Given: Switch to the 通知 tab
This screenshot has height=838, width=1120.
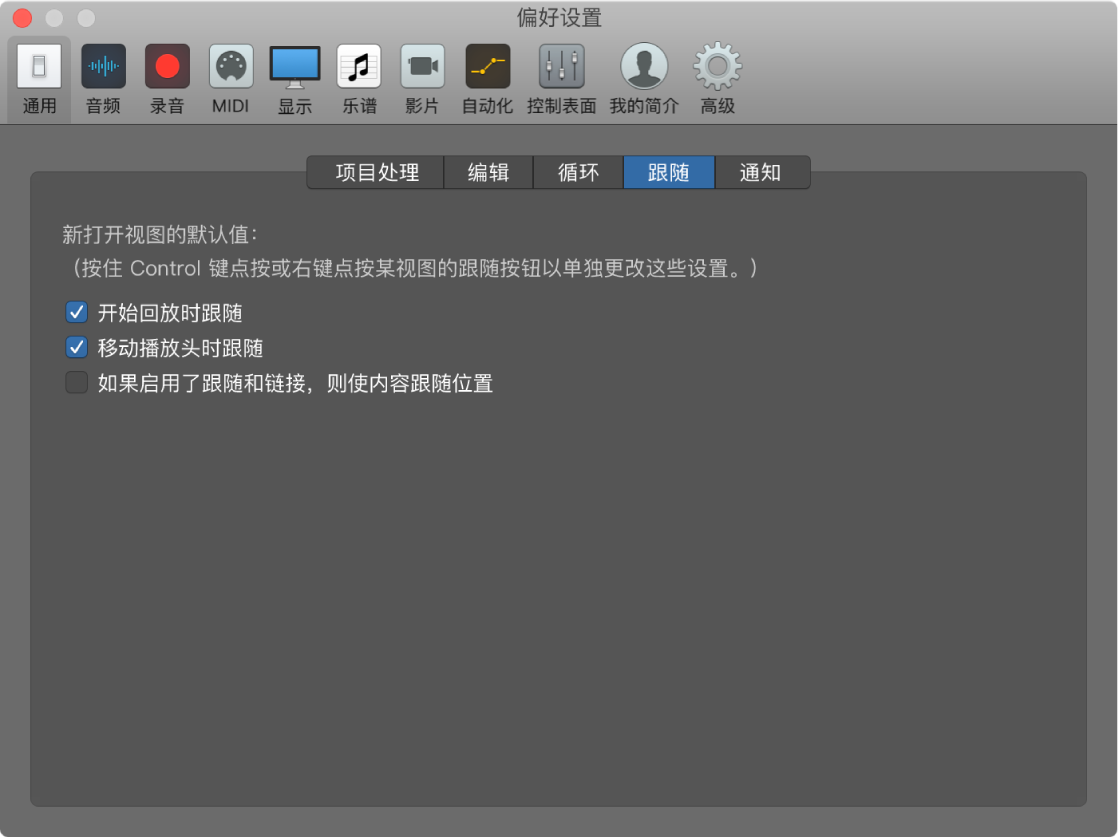Looking at the screenshot, I should click(762, 172).
